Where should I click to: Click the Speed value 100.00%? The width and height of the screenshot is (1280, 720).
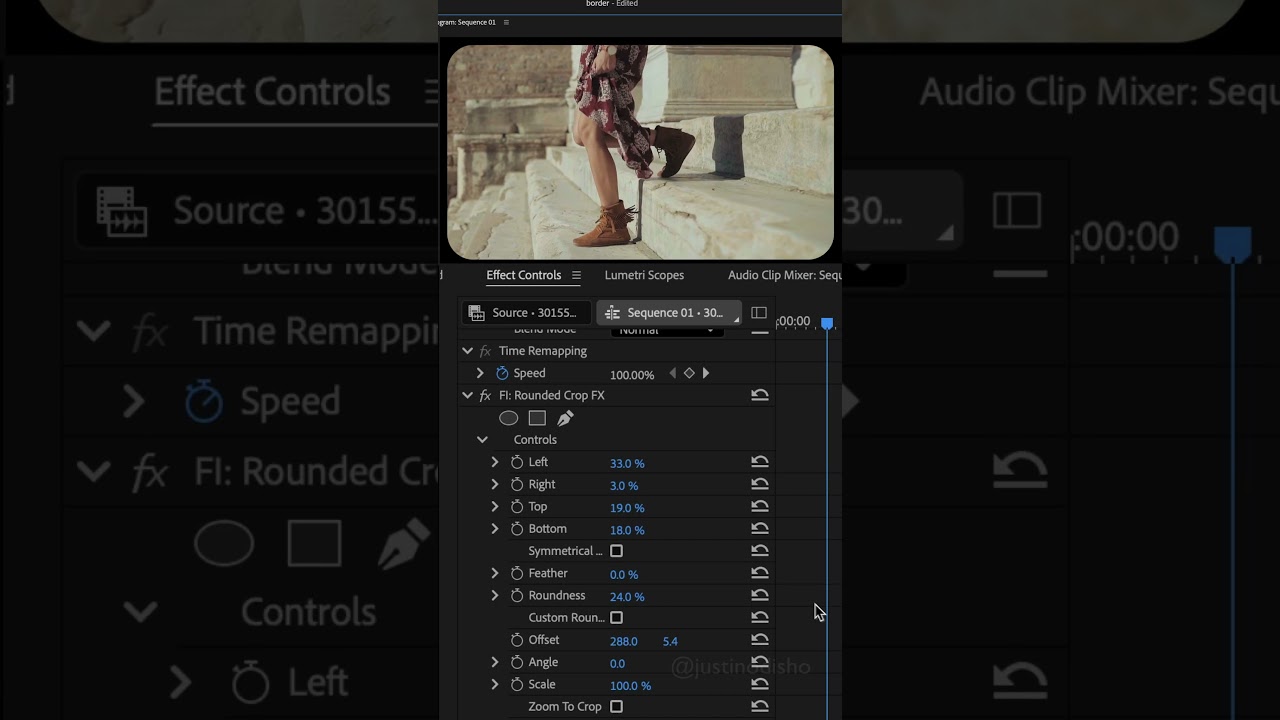(632, 374)
